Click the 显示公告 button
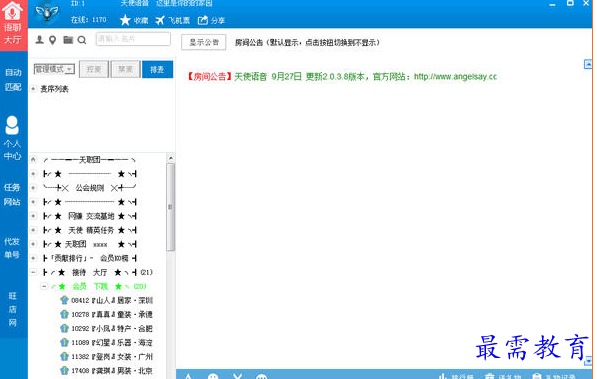 click(204, 42)
